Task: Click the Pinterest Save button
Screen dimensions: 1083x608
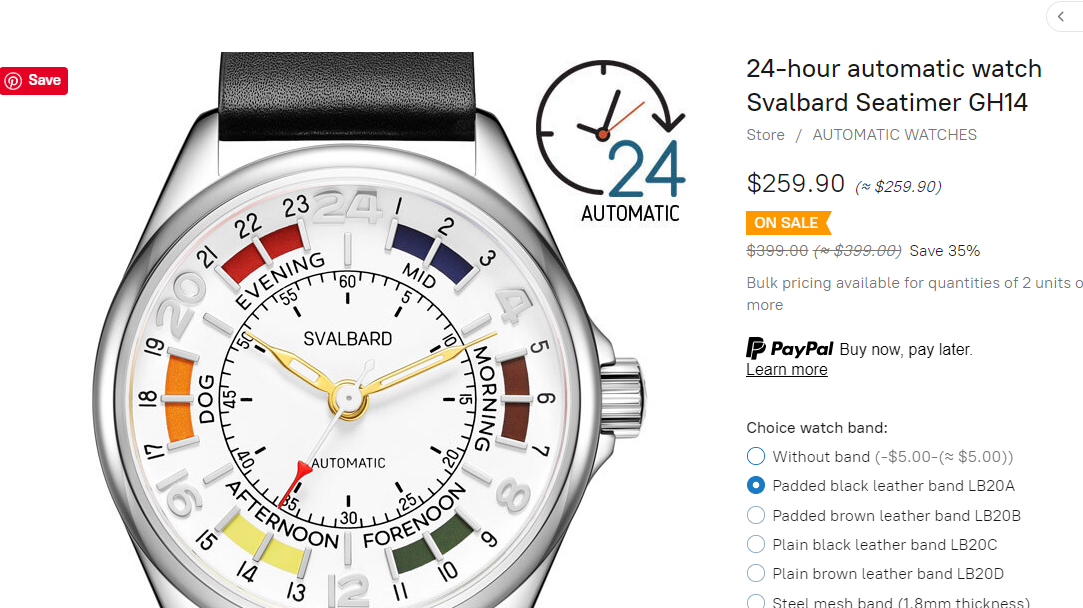Action: [x=34, y=81]
